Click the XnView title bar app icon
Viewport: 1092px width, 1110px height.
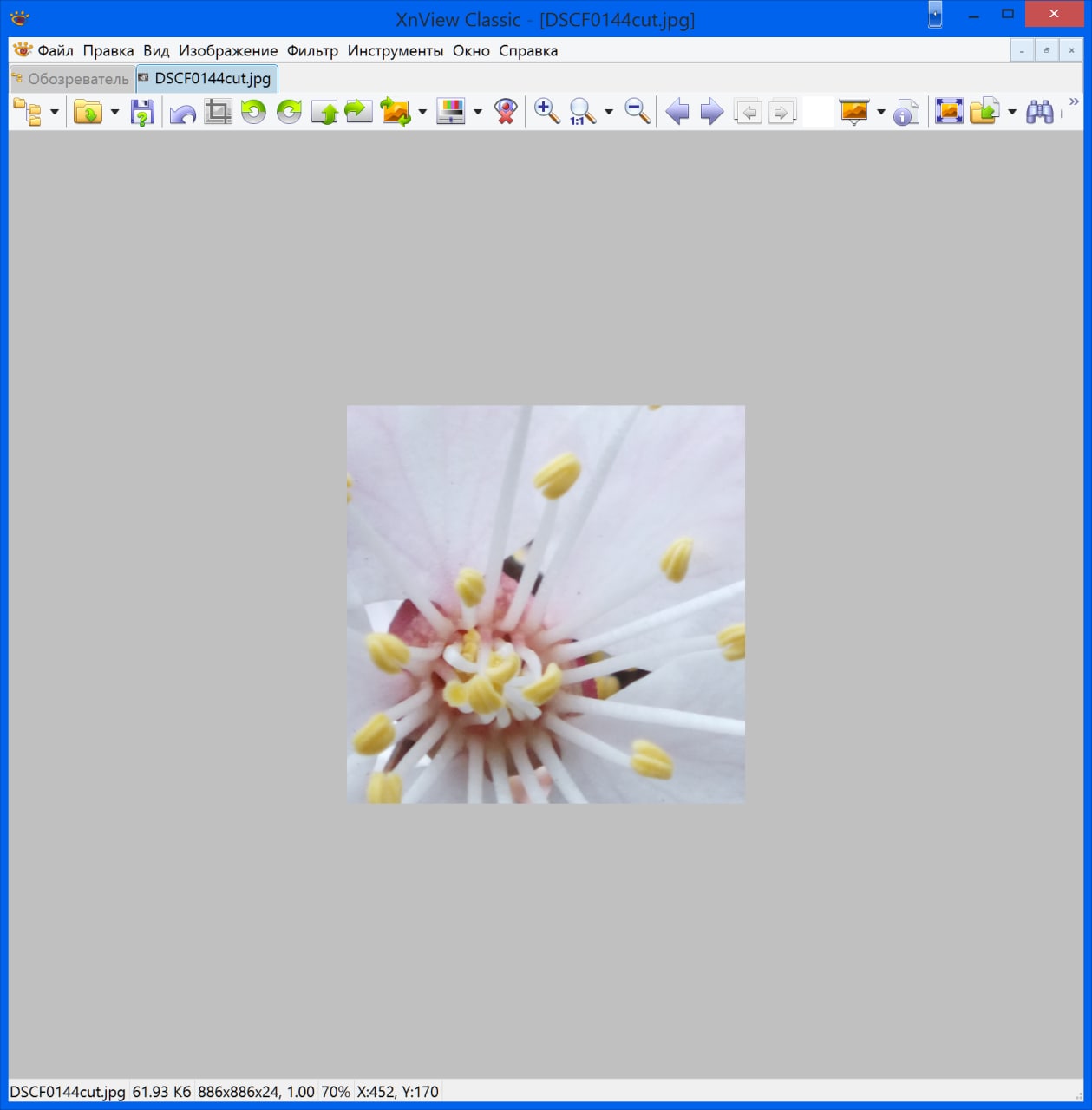[20, 17]
